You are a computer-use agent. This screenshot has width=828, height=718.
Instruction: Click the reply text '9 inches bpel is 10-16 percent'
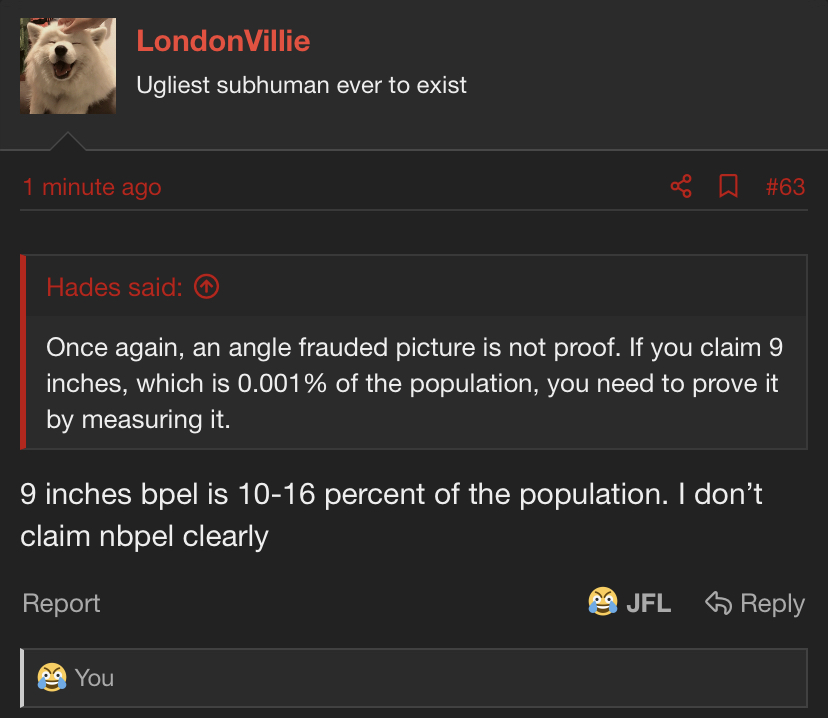click(x=167, y=494)
